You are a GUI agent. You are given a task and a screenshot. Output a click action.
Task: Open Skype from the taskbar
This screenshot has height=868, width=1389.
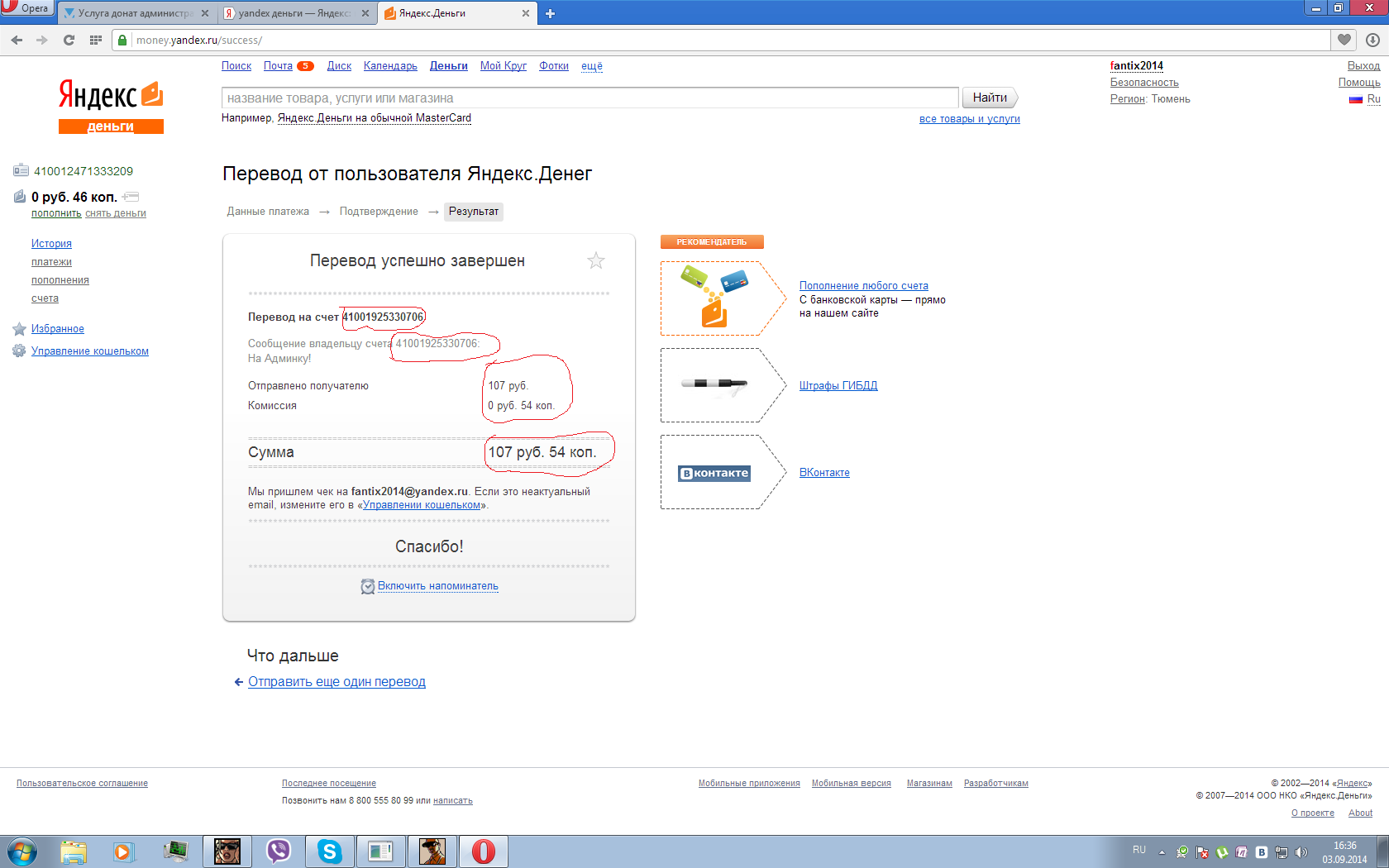click(x=330, y=851)
